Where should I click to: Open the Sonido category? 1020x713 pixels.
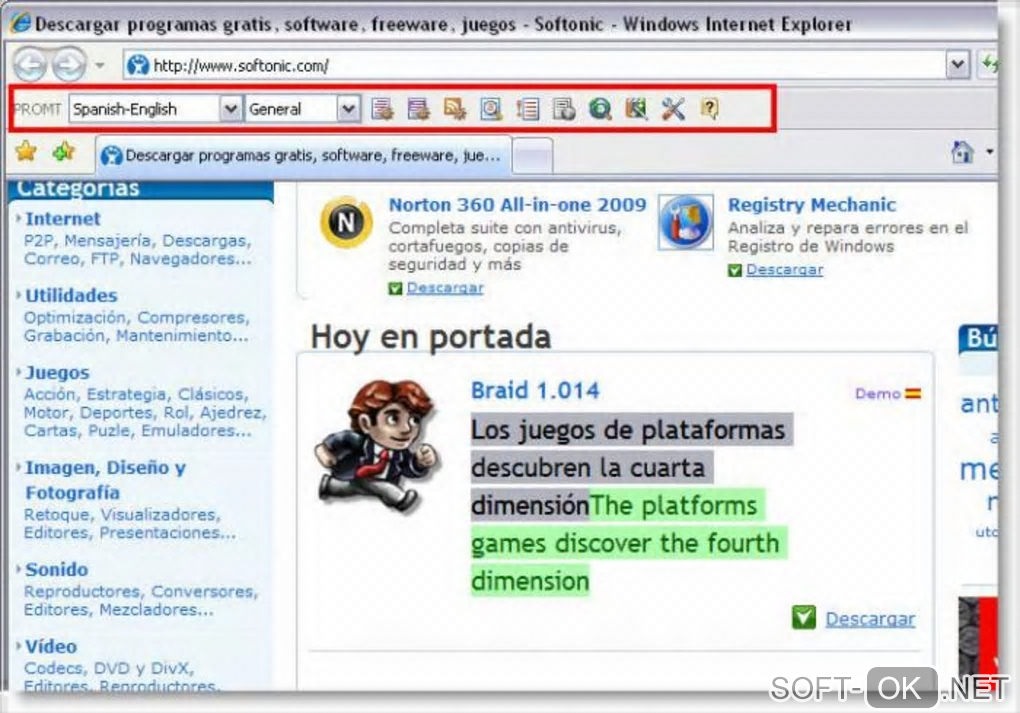point(57,569)
